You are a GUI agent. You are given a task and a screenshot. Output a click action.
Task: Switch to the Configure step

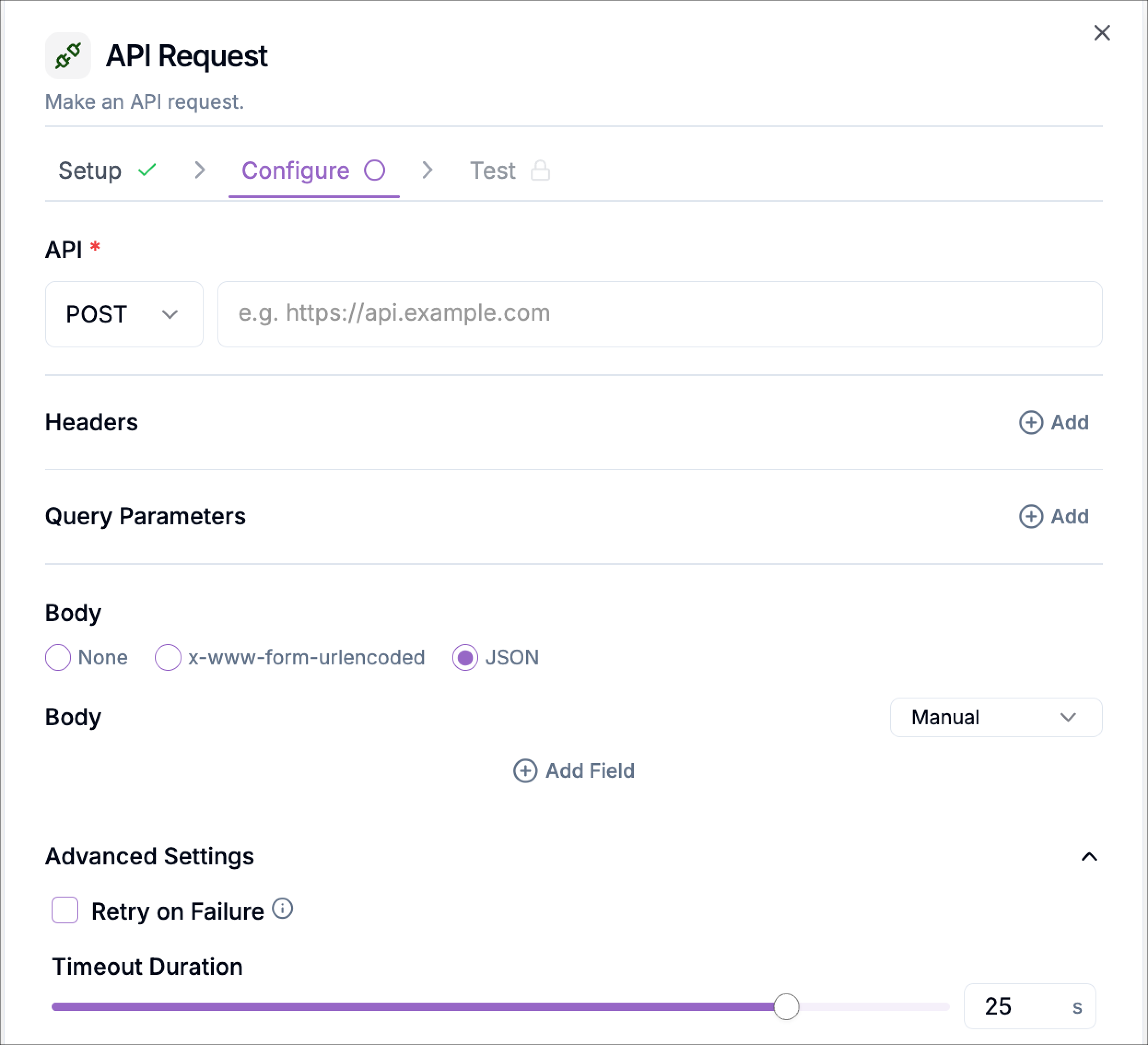[x=296, y=170]
